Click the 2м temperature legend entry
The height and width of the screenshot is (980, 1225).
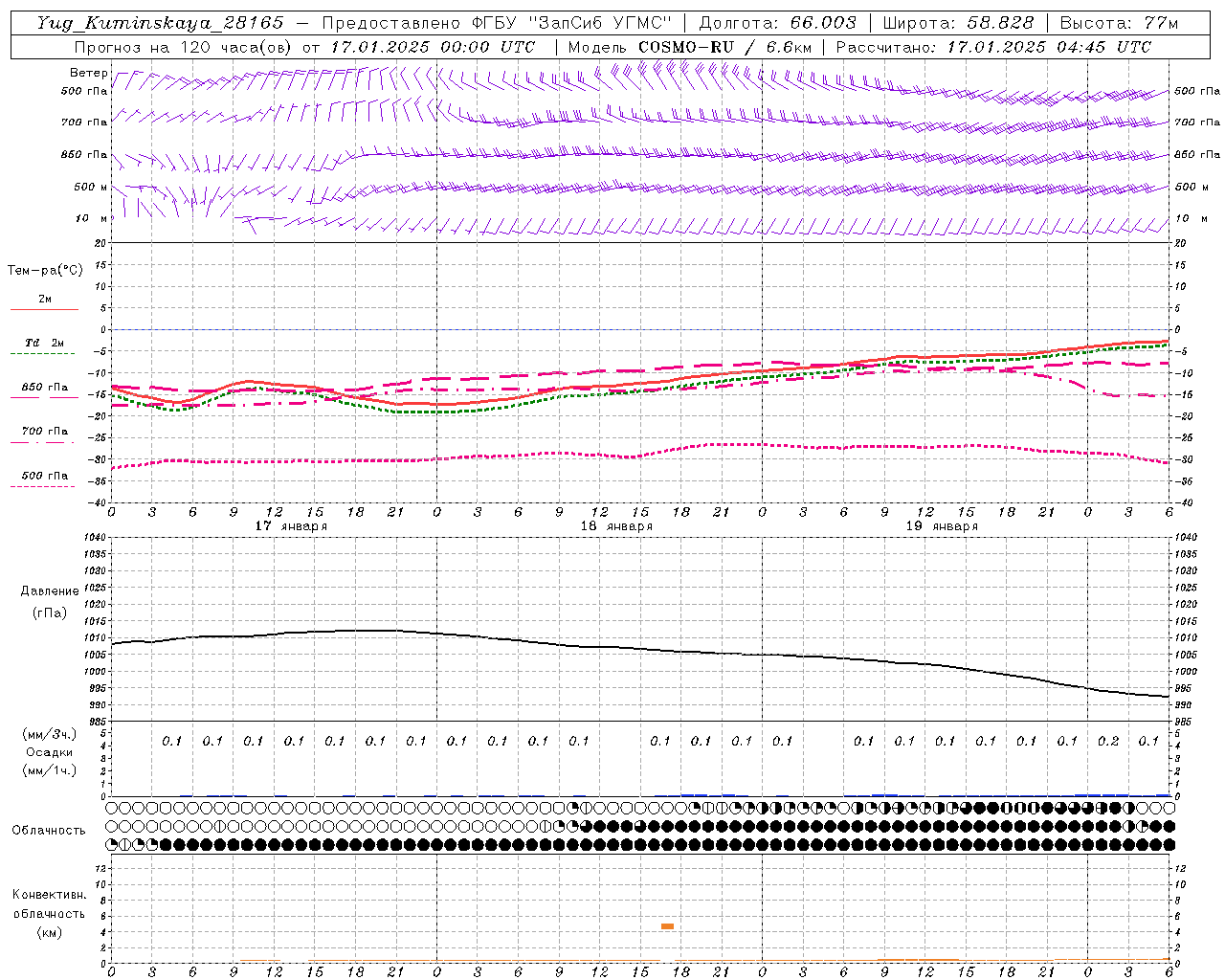pos(45,299)
